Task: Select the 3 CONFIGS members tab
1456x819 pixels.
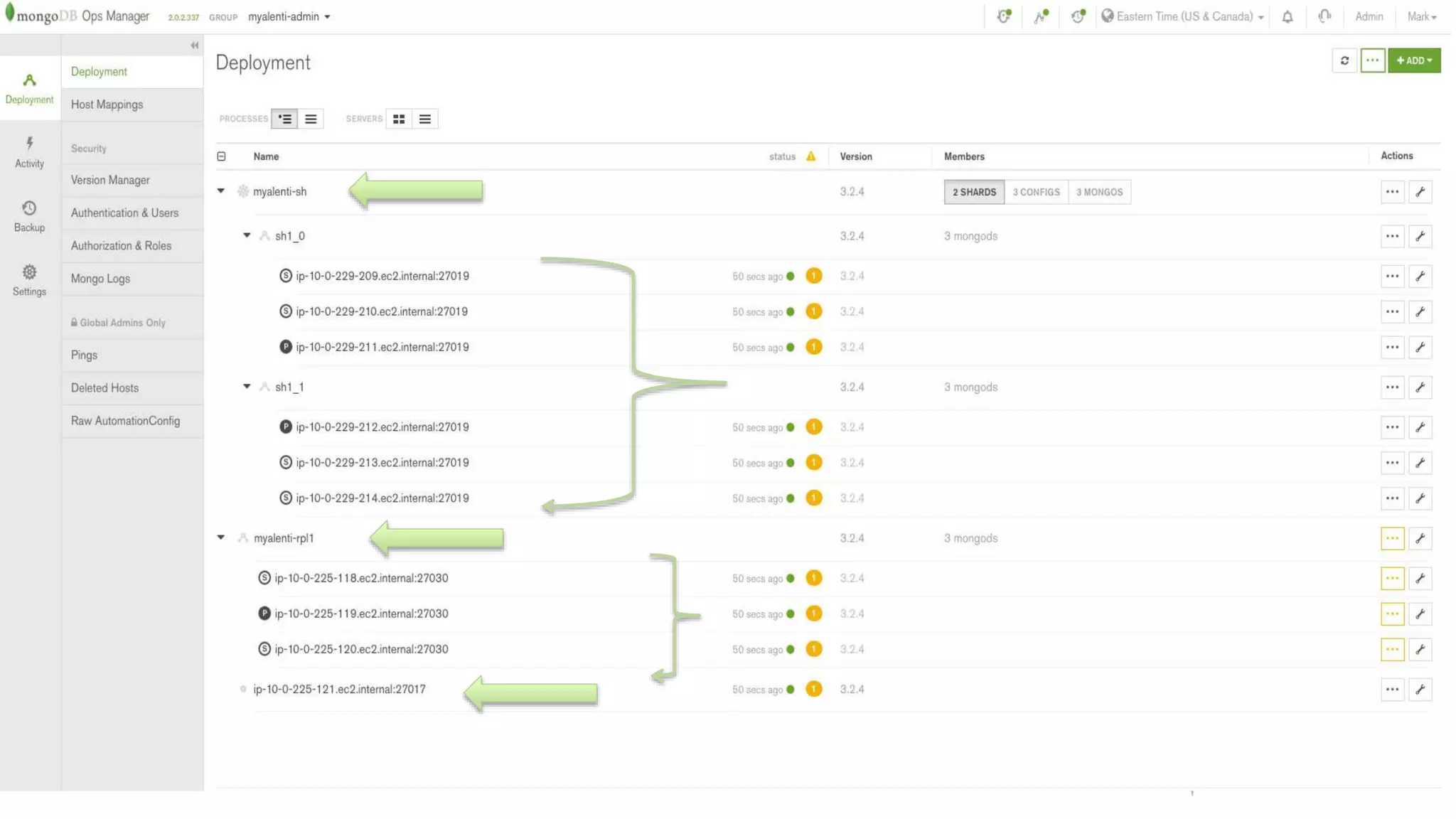Action: 1036,192
